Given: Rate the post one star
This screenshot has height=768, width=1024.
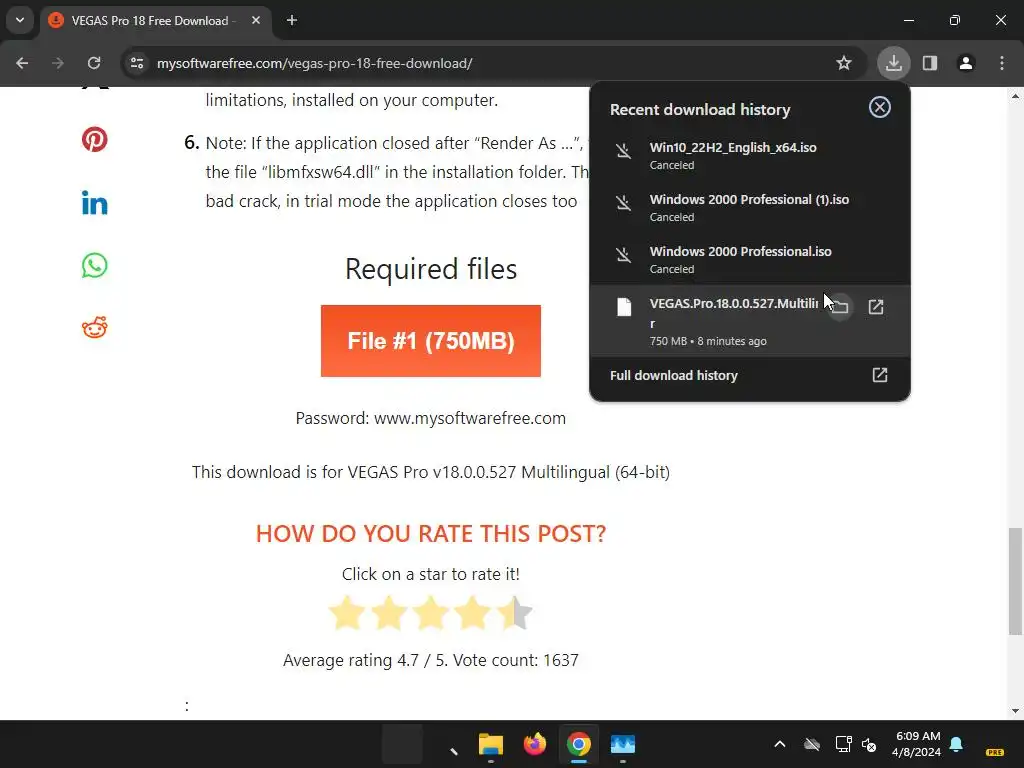Looking at the screenshot, I should click(347, 613).
